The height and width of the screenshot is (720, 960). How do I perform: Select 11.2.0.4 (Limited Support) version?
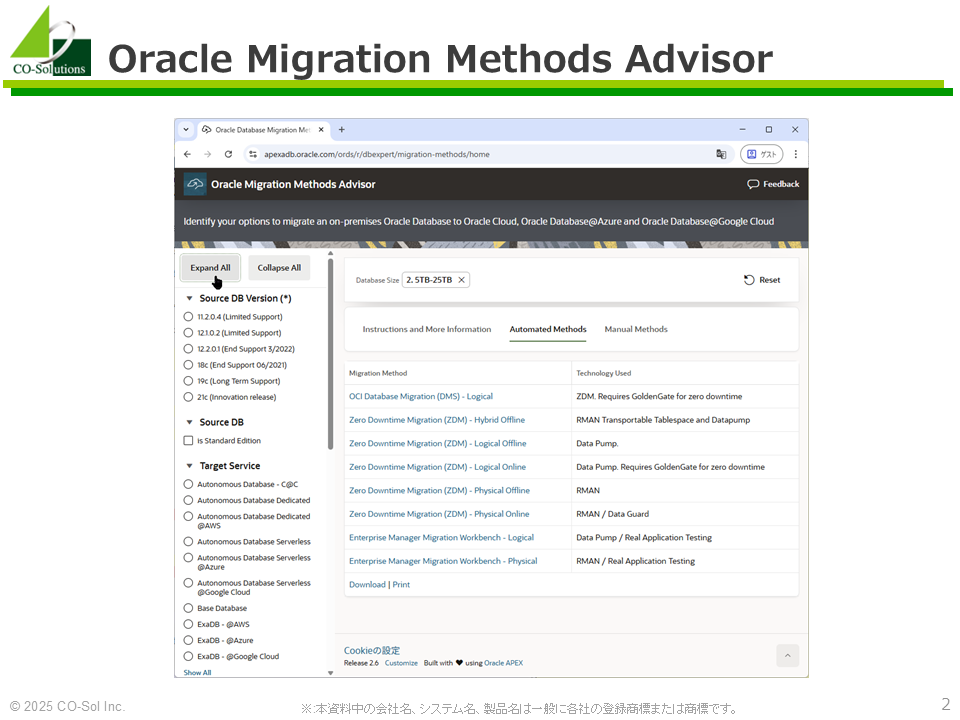pyautogui.click(x=189, y=317)
